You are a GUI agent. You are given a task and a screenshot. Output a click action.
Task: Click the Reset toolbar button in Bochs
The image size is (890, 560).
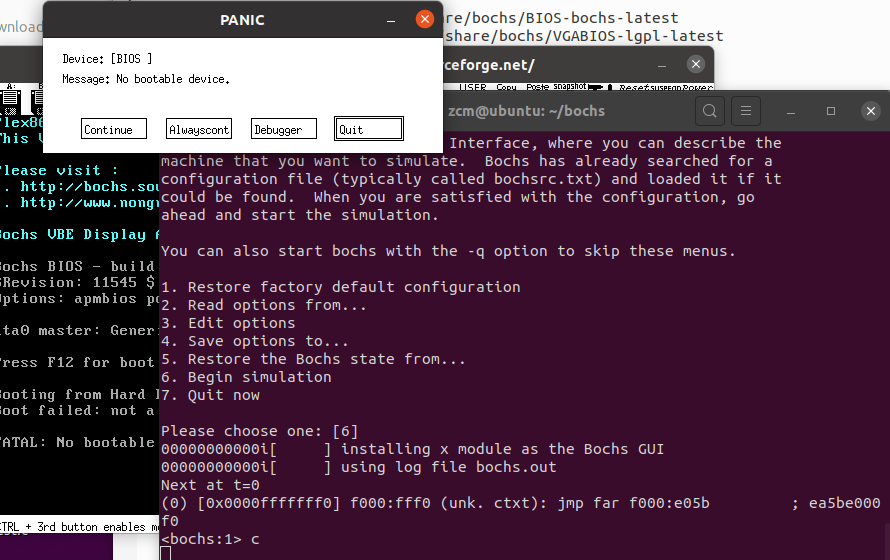click(x=635, y=87)
